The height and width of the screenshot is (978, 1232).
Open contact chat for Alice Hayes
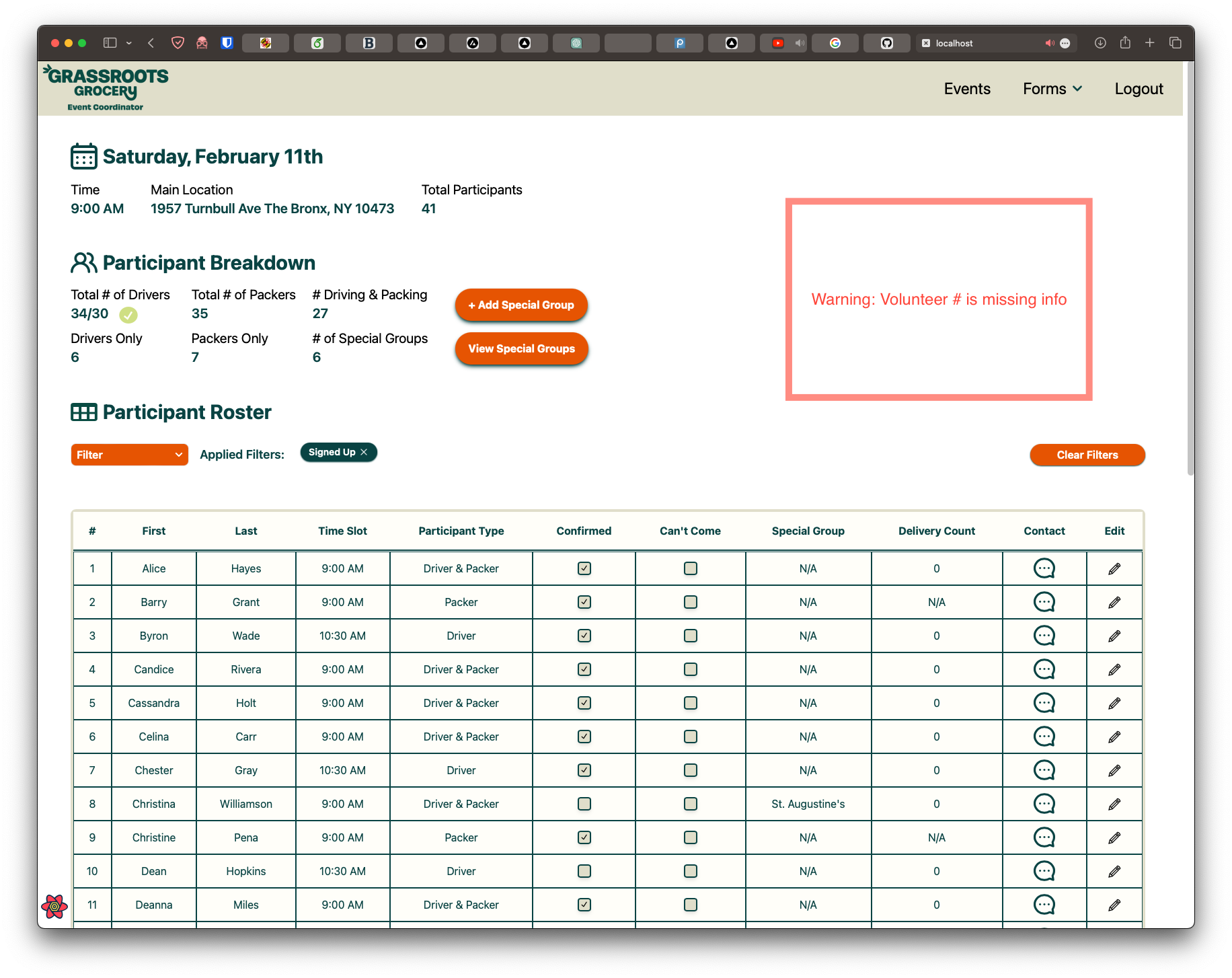tap(1044, 568)
